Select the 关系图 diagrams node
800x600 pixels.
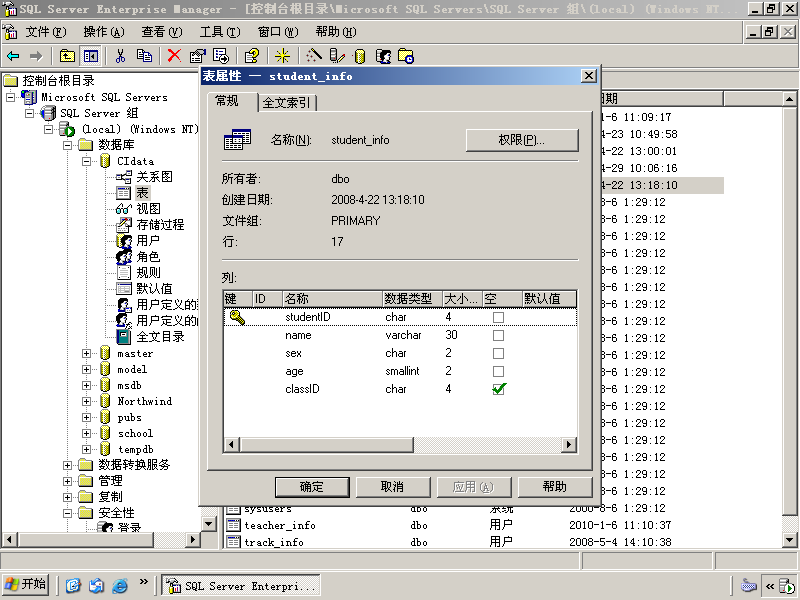coord(145,177)
